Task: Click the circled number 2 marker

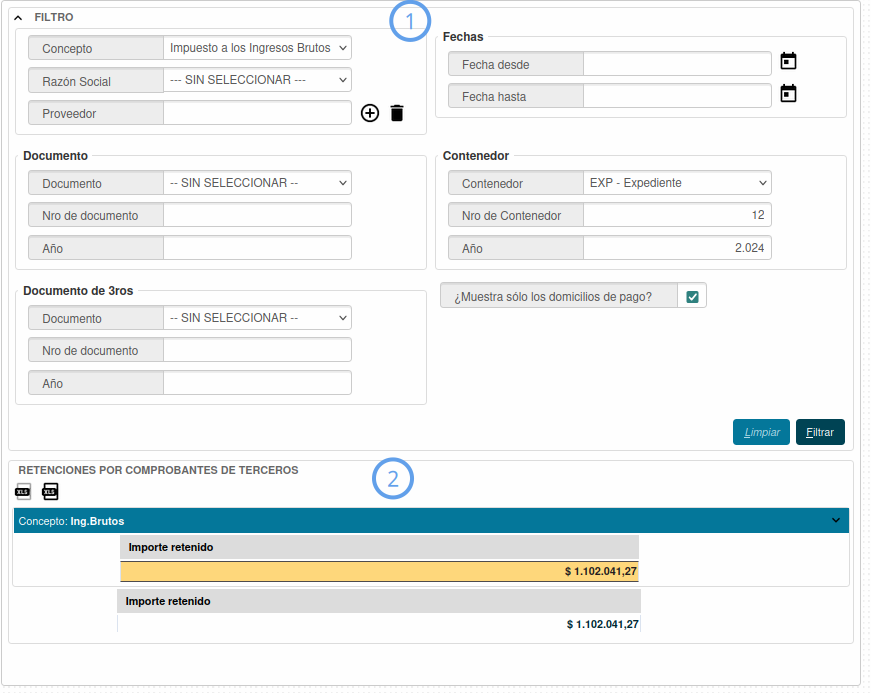Action: click(x=393, y=479)
